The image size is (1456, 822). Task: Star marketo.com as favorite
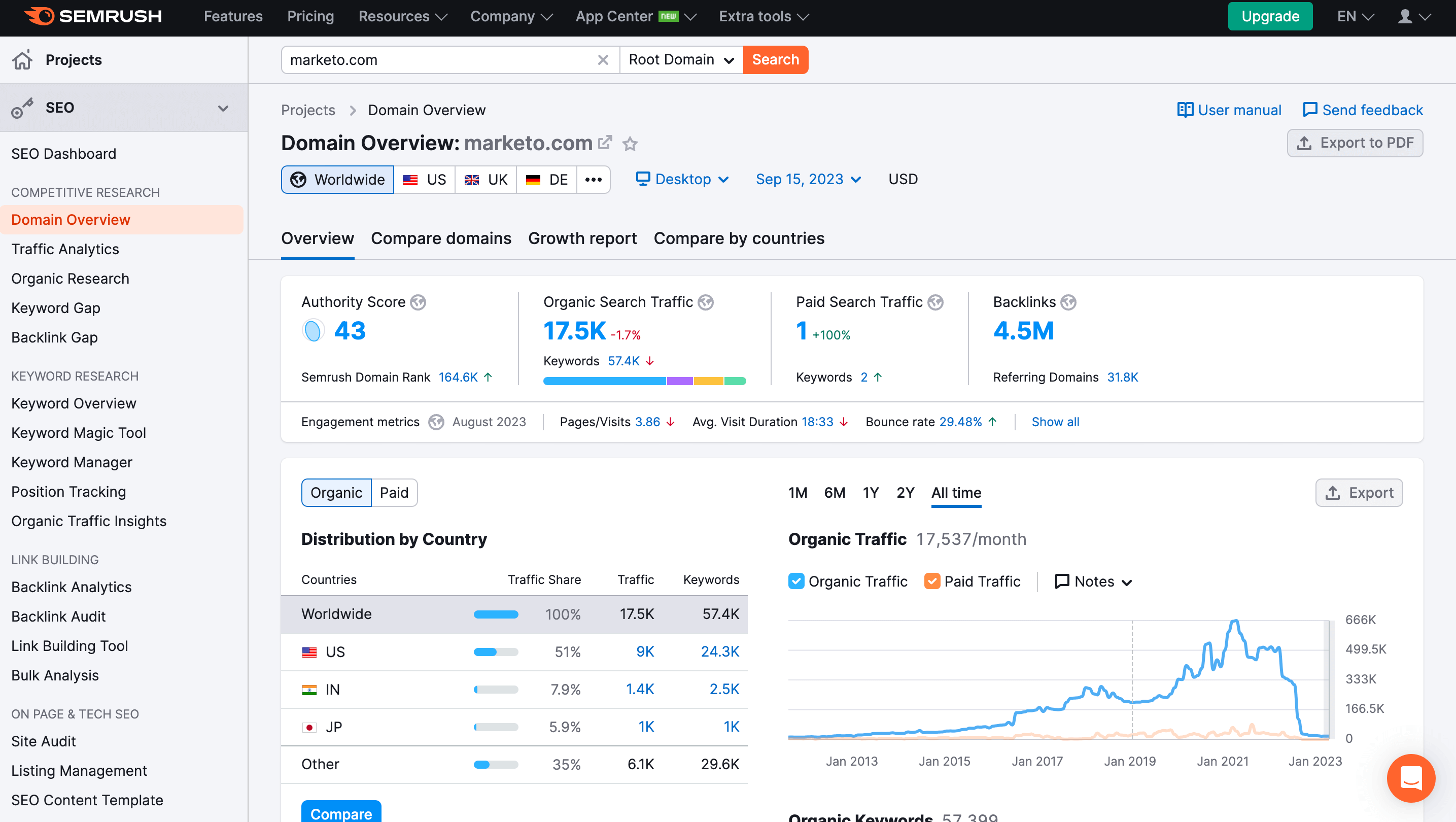[x=630, y=144]
